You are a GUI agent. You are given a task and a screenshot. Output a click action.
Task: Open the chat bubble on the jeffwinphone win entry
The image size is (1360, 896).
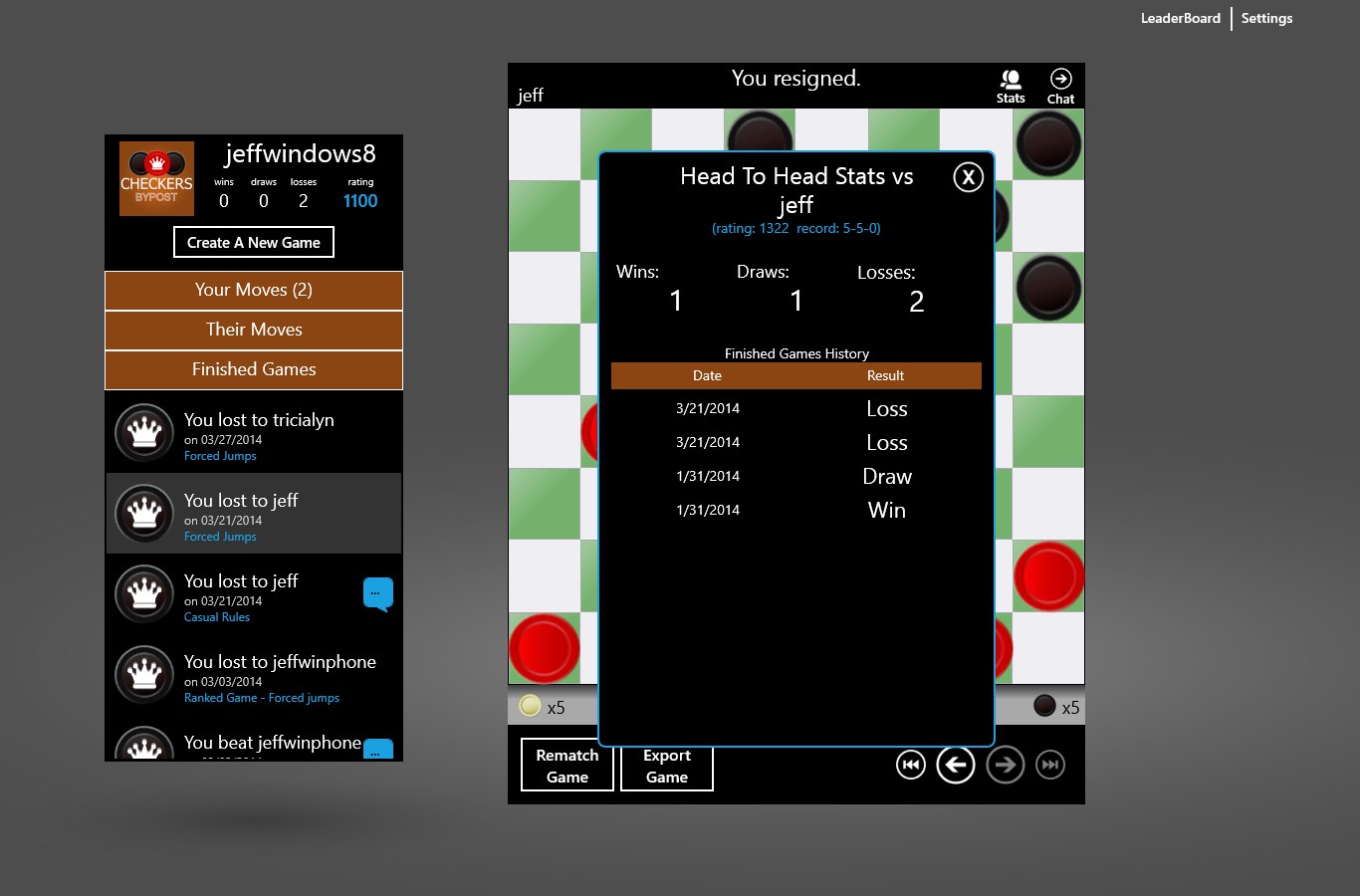pyautogui.click(x=378, y=753)
